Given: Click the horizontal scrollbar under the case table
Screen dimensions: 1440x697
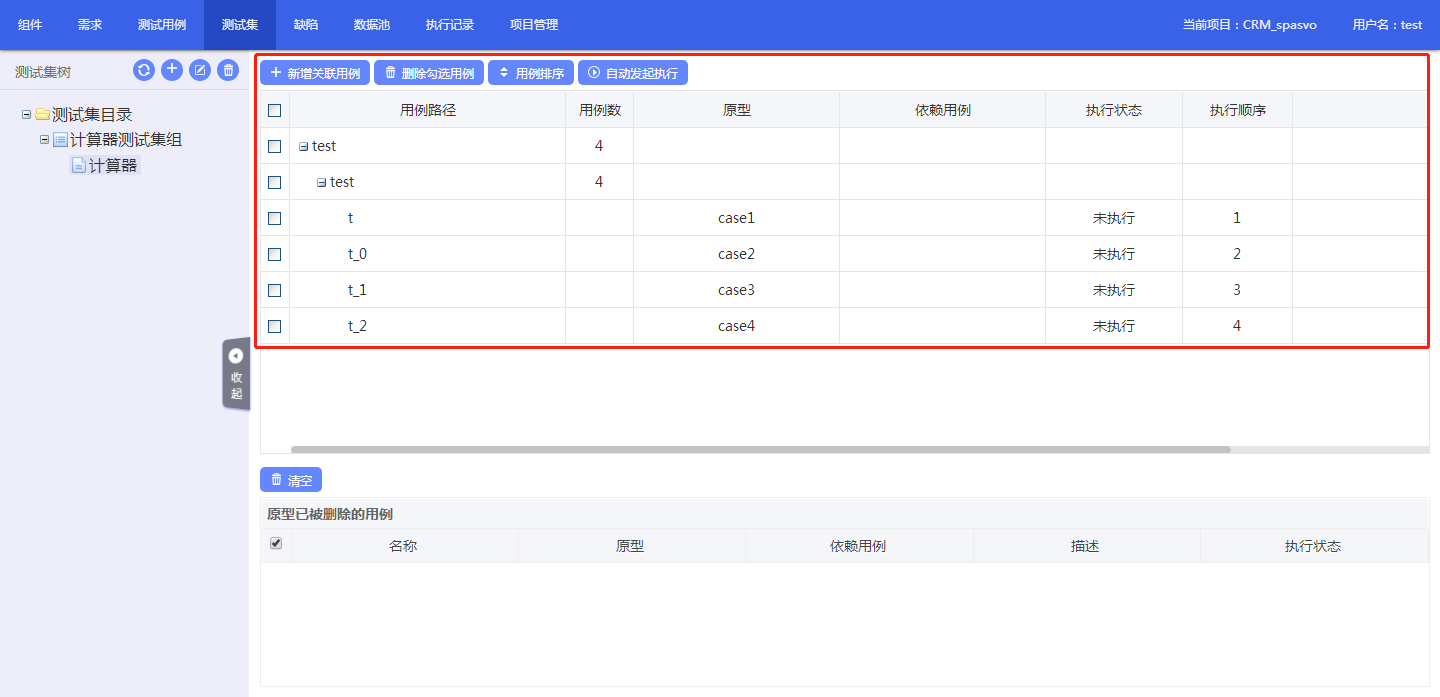Looking at the screenshot, I should (x=760, y=450).
